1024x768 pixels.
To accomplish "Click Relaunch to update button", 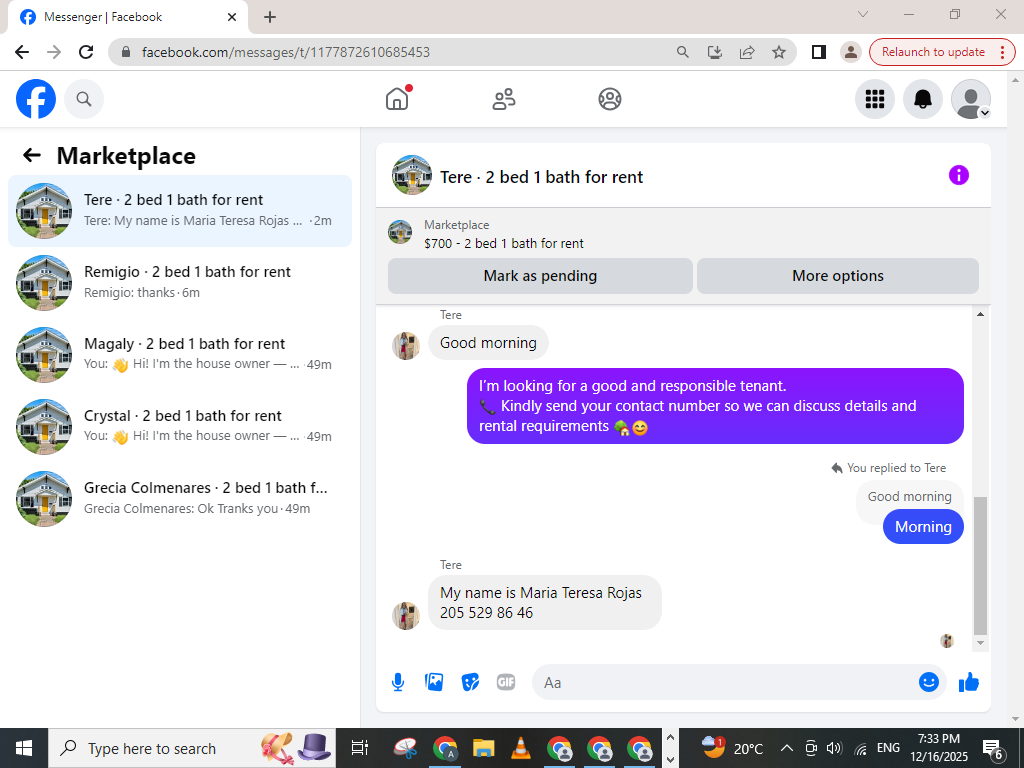I will click(x=933, y=52).
